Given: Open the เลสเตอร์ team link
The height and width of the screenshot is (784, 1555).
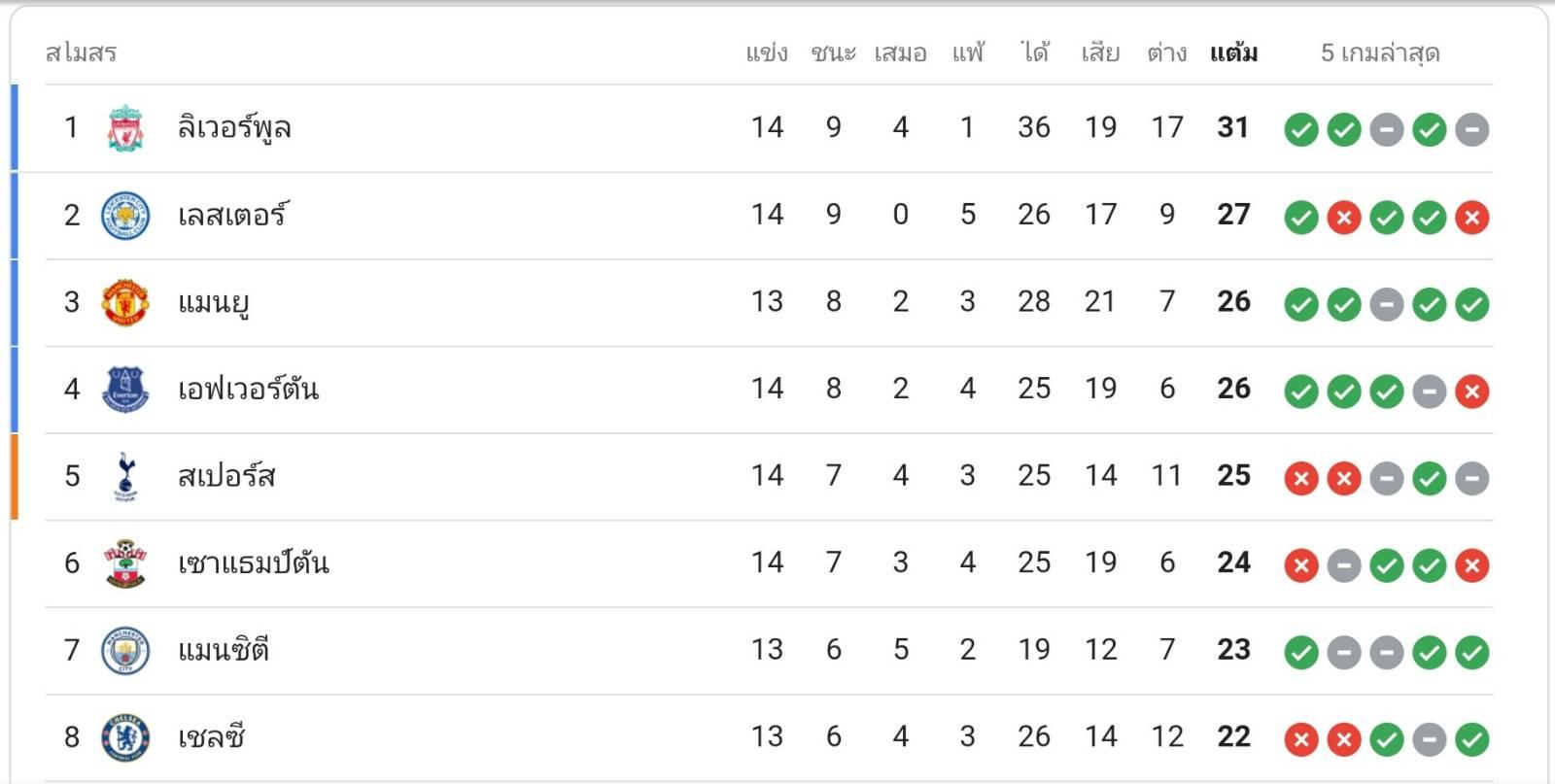Looking at the screenshot, I should [232, 215].
